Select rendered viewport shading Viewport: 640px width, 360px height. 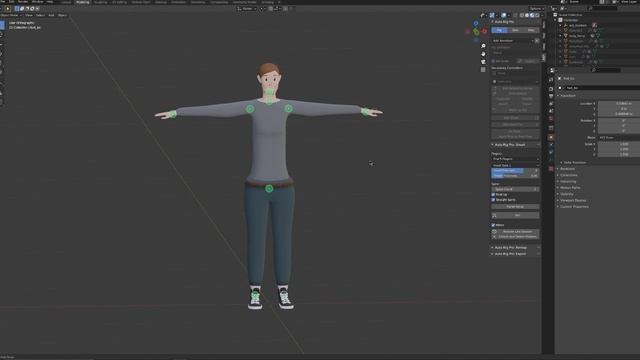tap(537, 15)
